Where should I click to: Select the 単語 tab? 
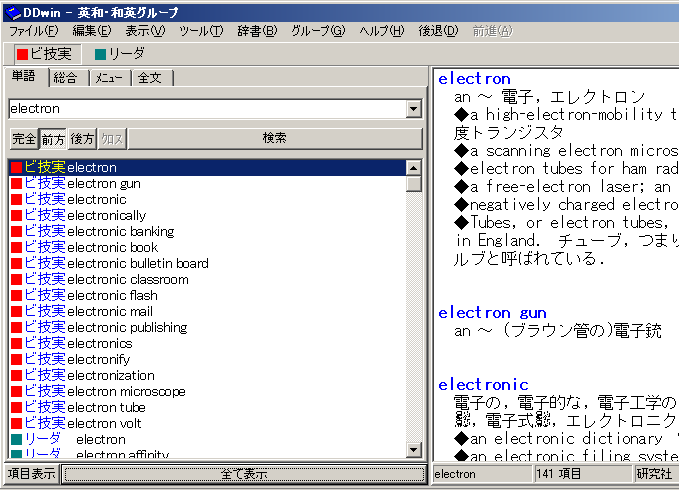tap(25, 77)
